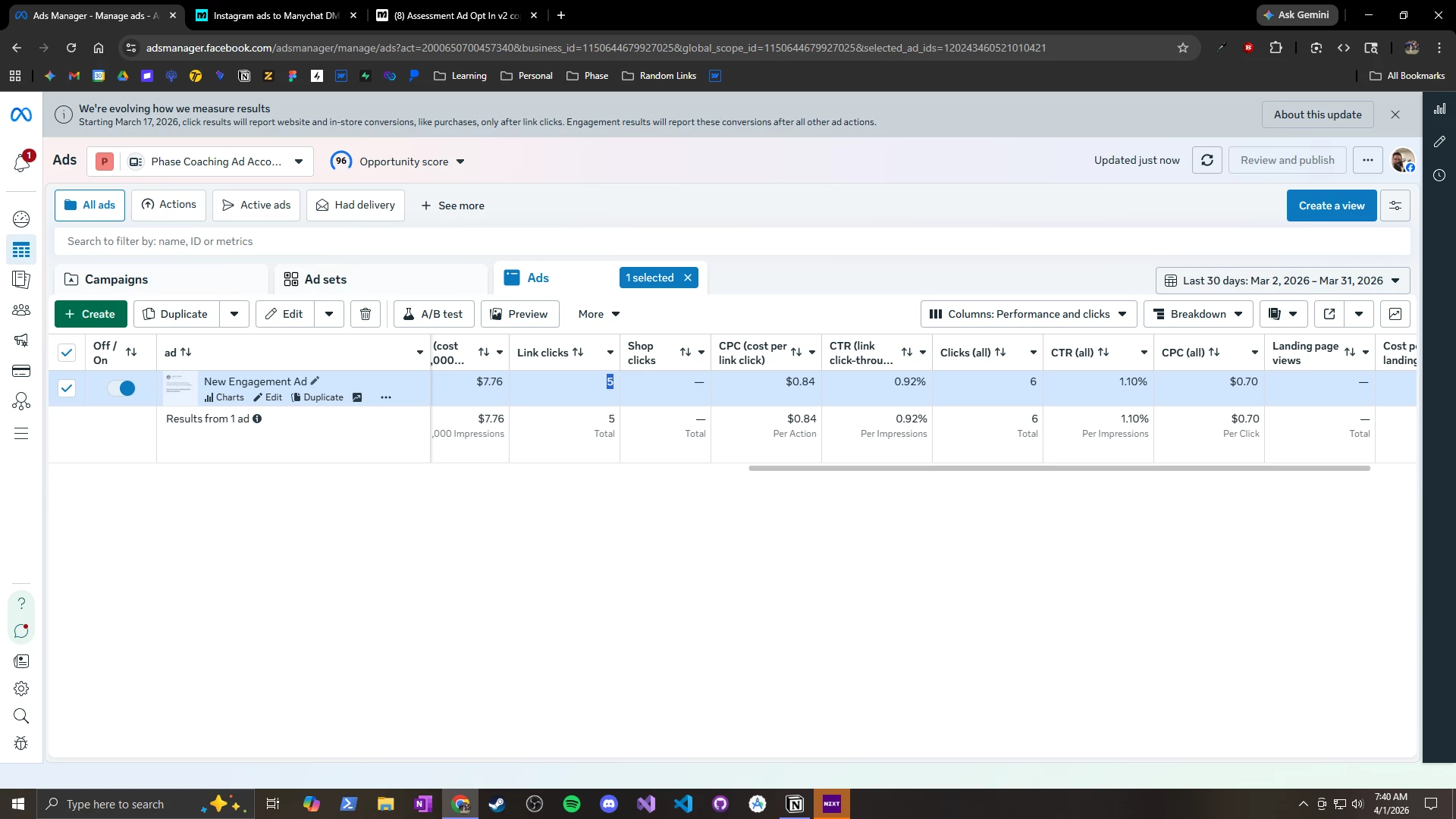Open notifications bell in sidebar
The image size is (1456, 819).
(21, 162)
